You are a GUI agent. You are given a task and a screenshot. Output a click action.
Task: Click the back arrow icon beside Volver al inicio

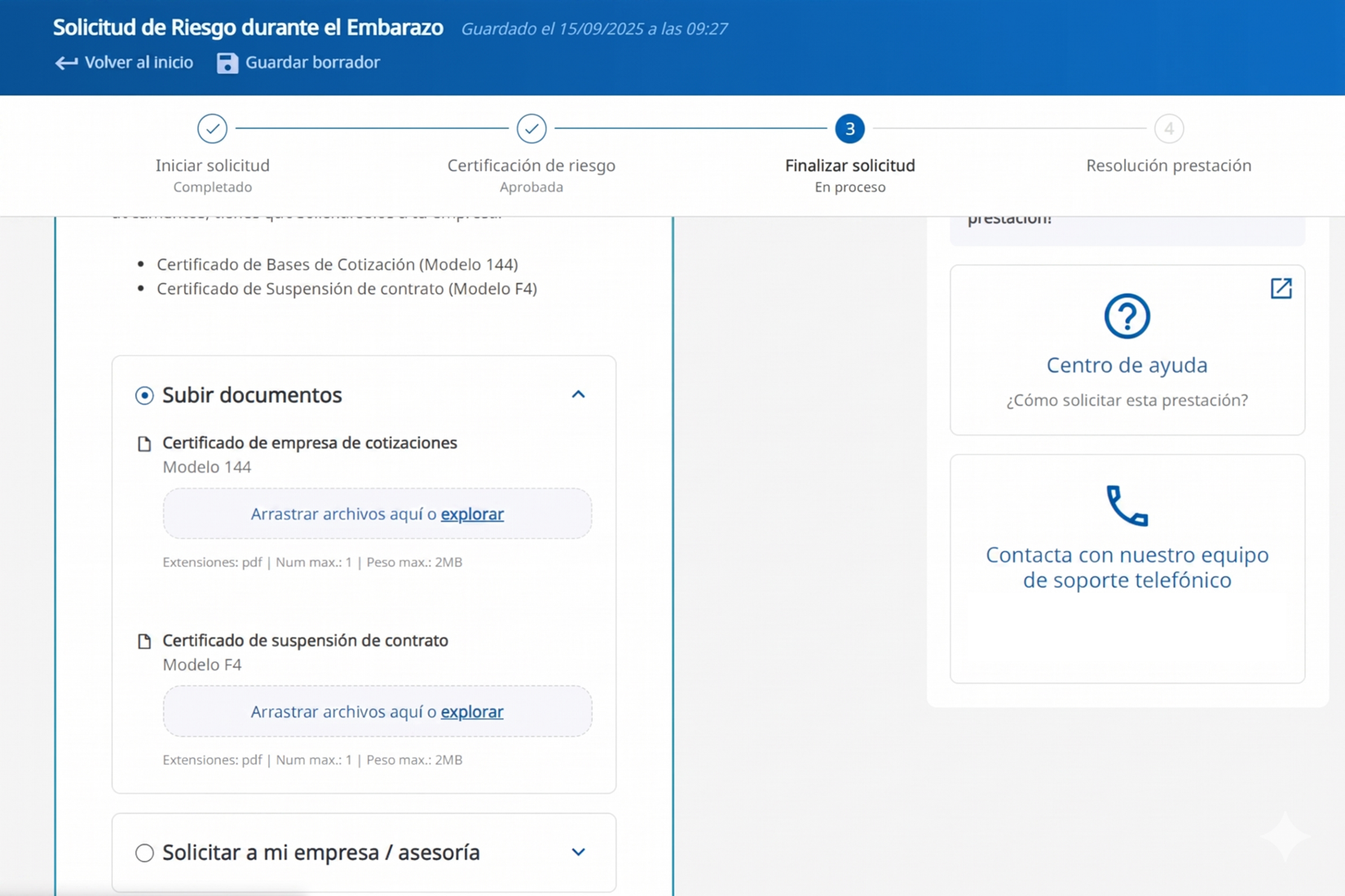click(66, 63)
